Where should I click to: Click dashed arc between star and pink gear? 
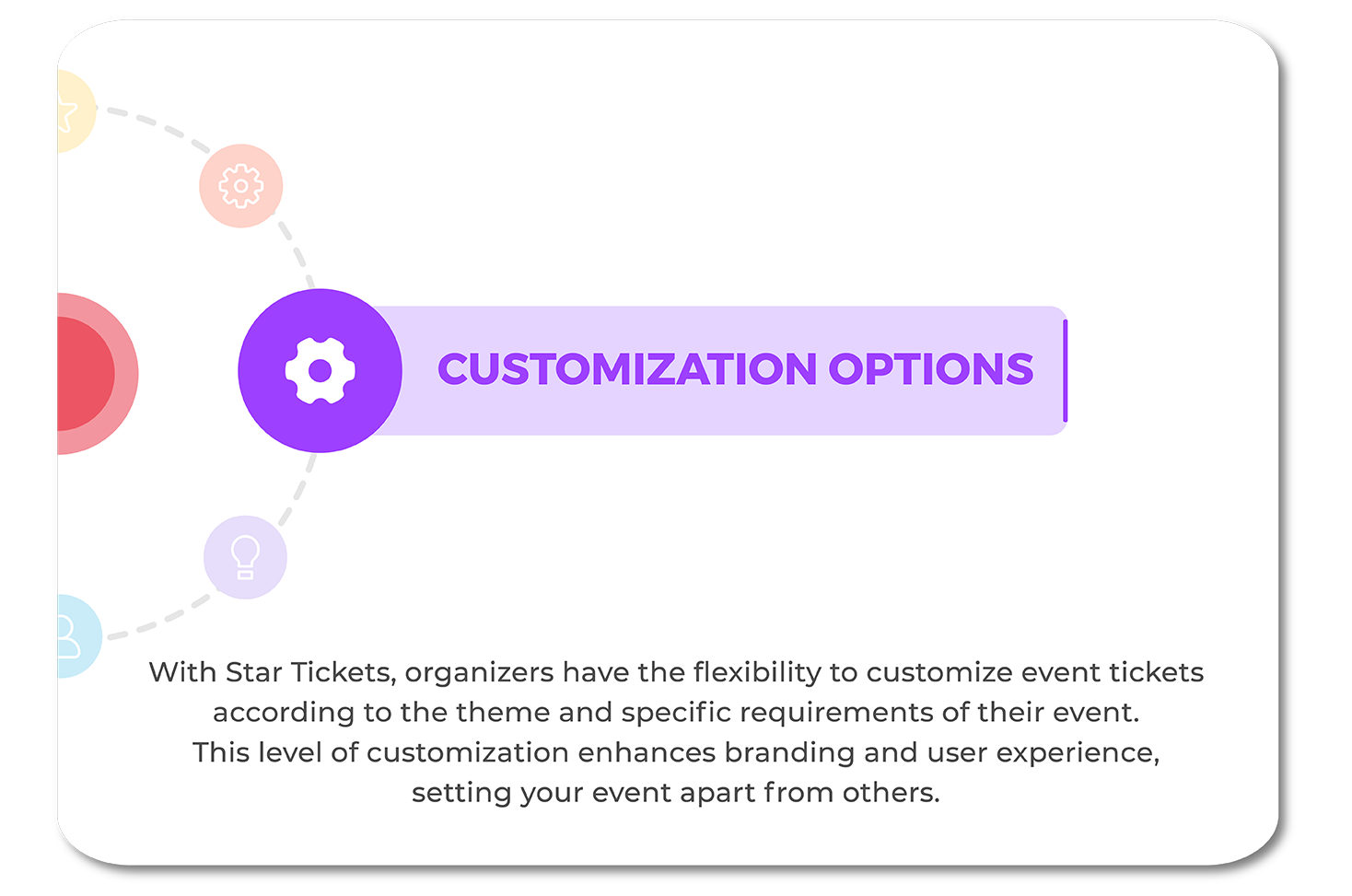click(152, 122)
